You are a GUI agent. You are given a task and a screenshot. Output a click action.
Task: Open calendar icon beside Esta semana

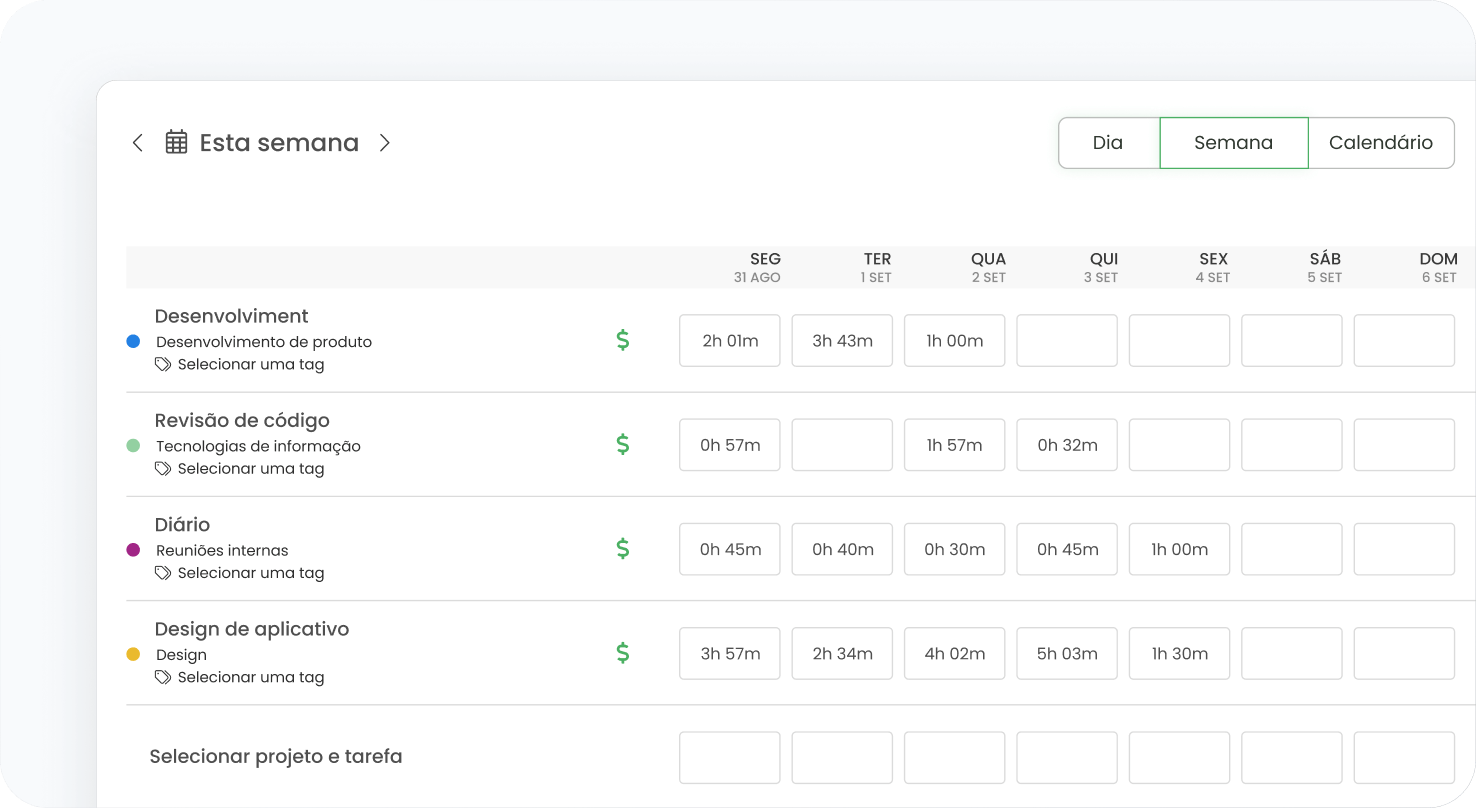[177, 142]
